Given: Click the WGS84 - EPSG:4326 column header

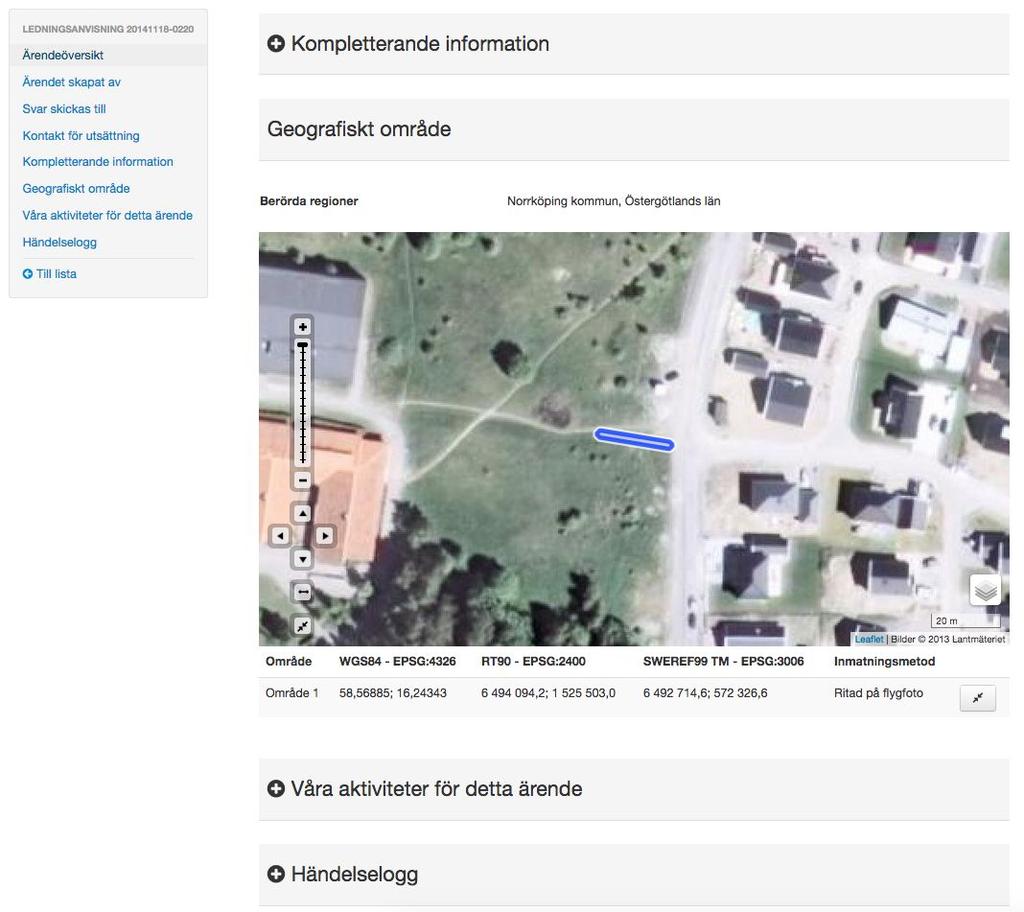Looking at the screenshot, I should pyautogui.click(x=397, y=661).
